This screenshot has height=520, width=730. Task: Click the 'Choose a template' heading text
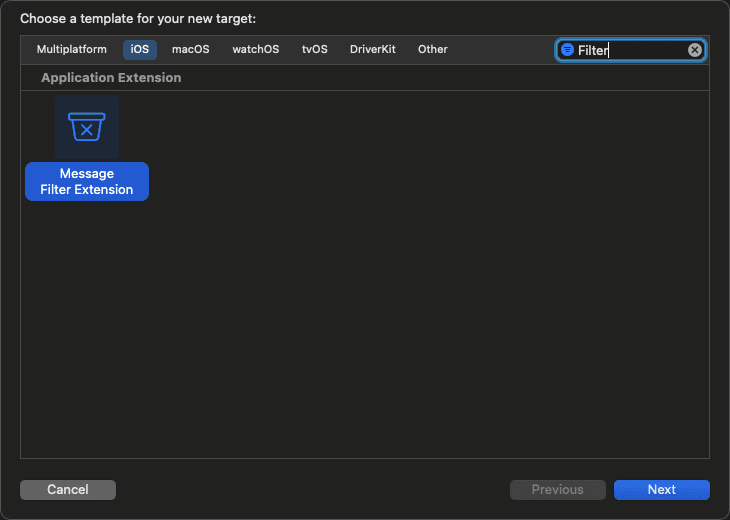[x=138, y=19]
